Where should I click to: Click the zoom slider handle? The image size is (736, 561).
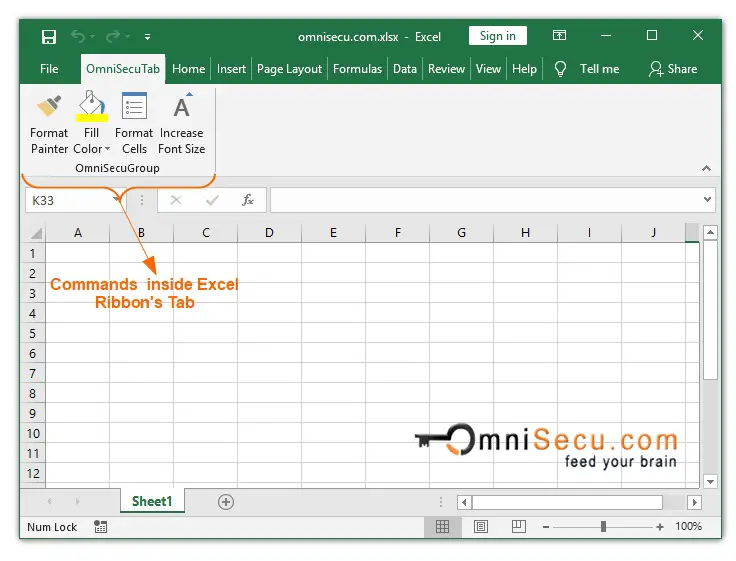[x=603, y=527]
